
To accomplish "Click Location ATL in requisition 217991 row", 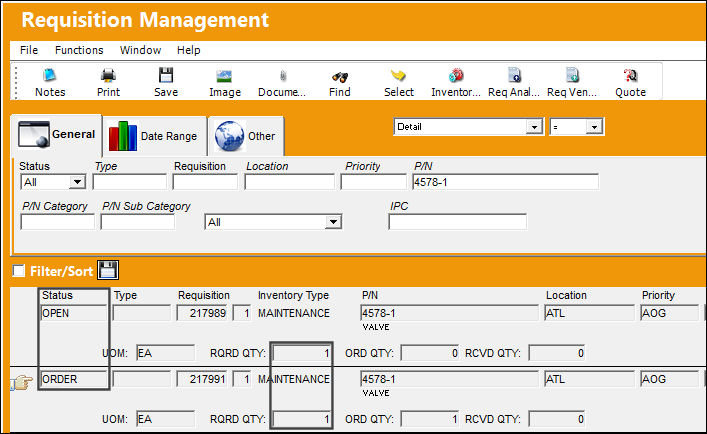I will pos(589,379).
